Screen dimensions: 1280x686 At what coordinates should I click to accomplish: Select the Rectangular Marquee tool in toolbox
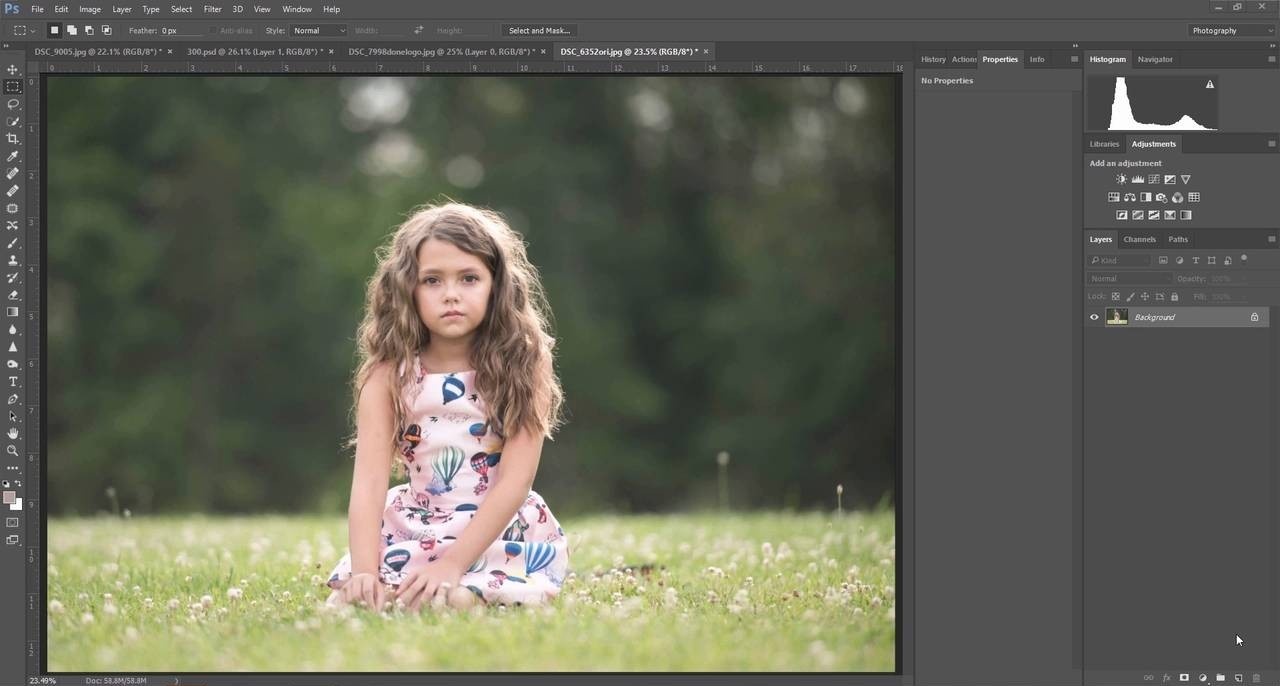13,87
